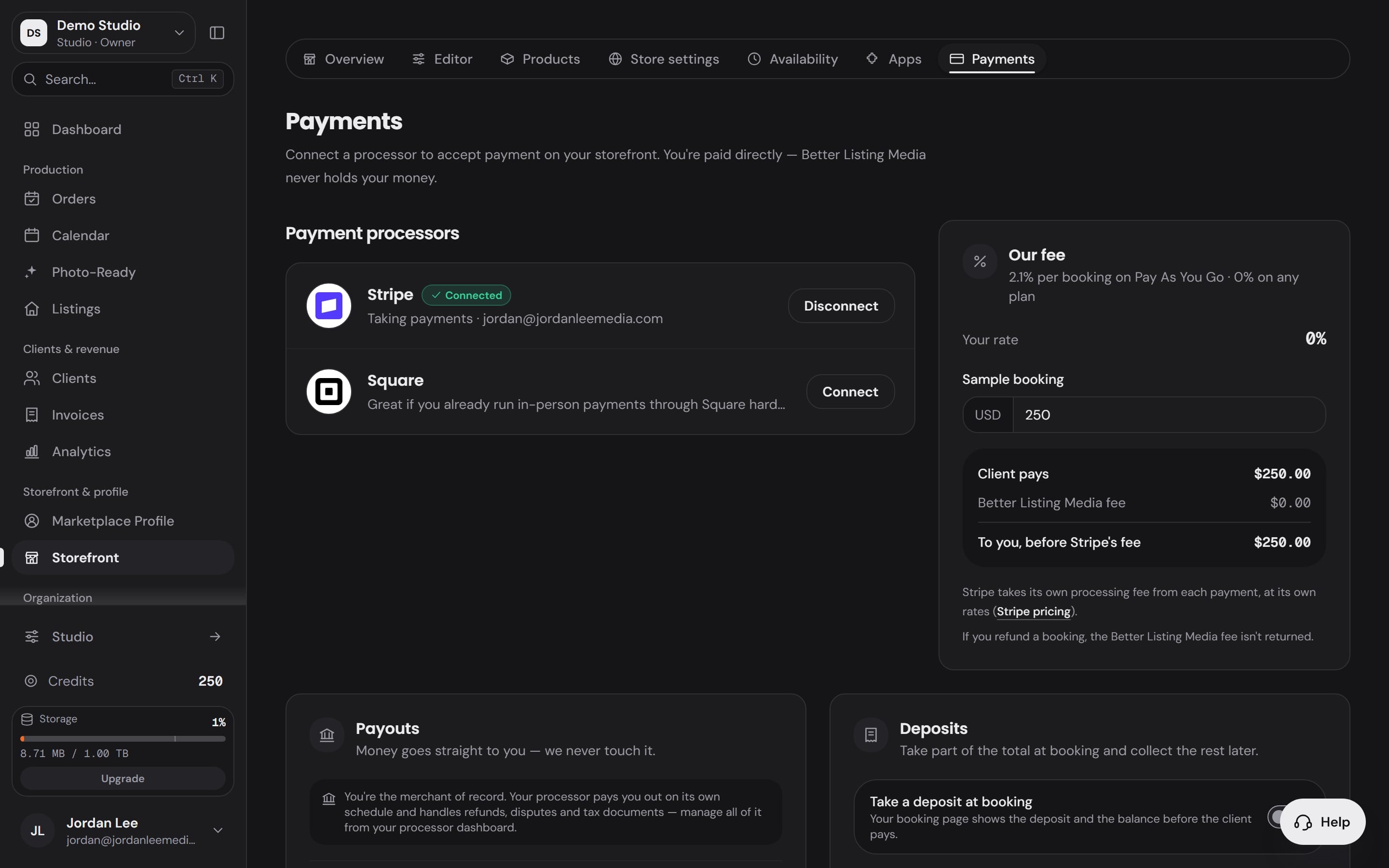Viewport: 1389px width, 868px height.
Task: Go to Orders in the sidebar
Action: (123, 199)
